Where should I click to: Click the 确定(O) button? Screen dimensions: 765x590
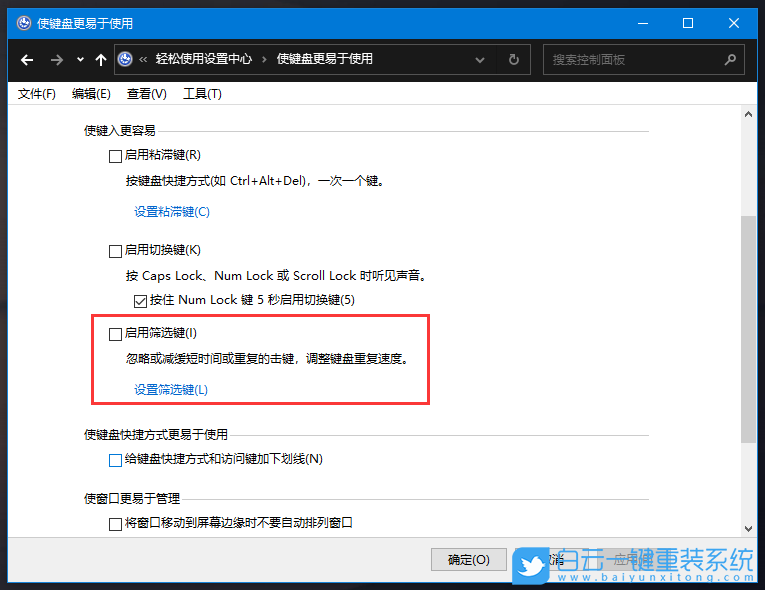(x=469, y=560)
